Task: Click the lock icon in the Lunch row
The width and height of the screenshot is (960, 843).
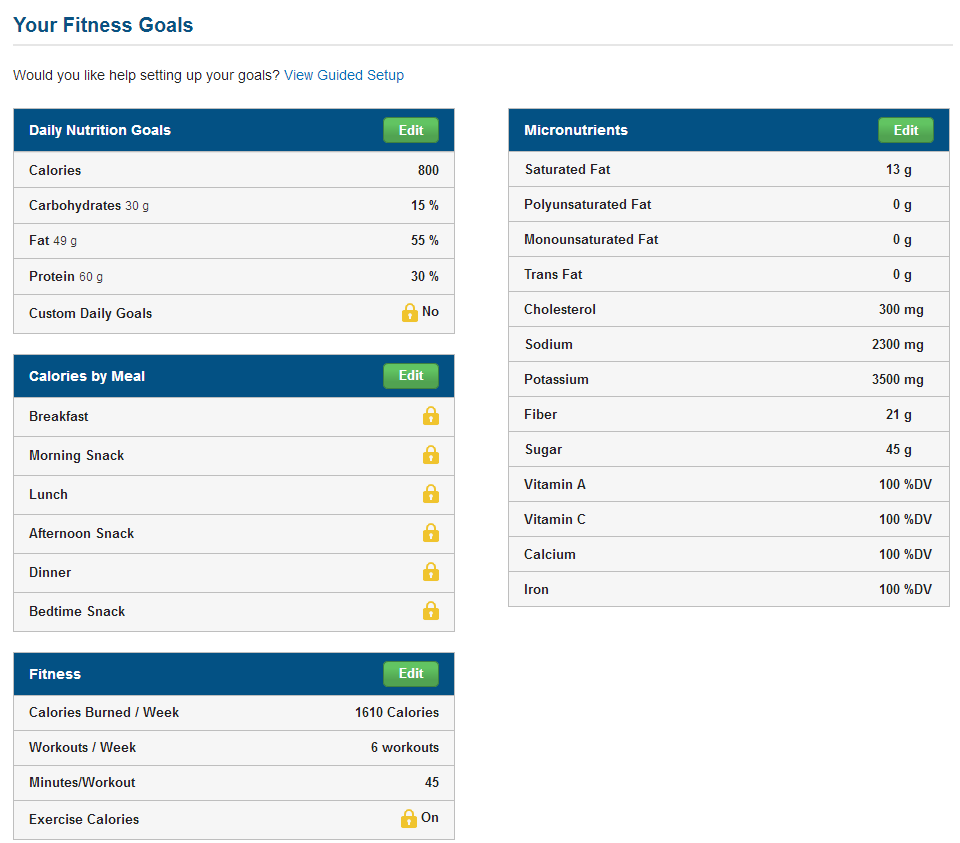Action: (x=430, y=494)
